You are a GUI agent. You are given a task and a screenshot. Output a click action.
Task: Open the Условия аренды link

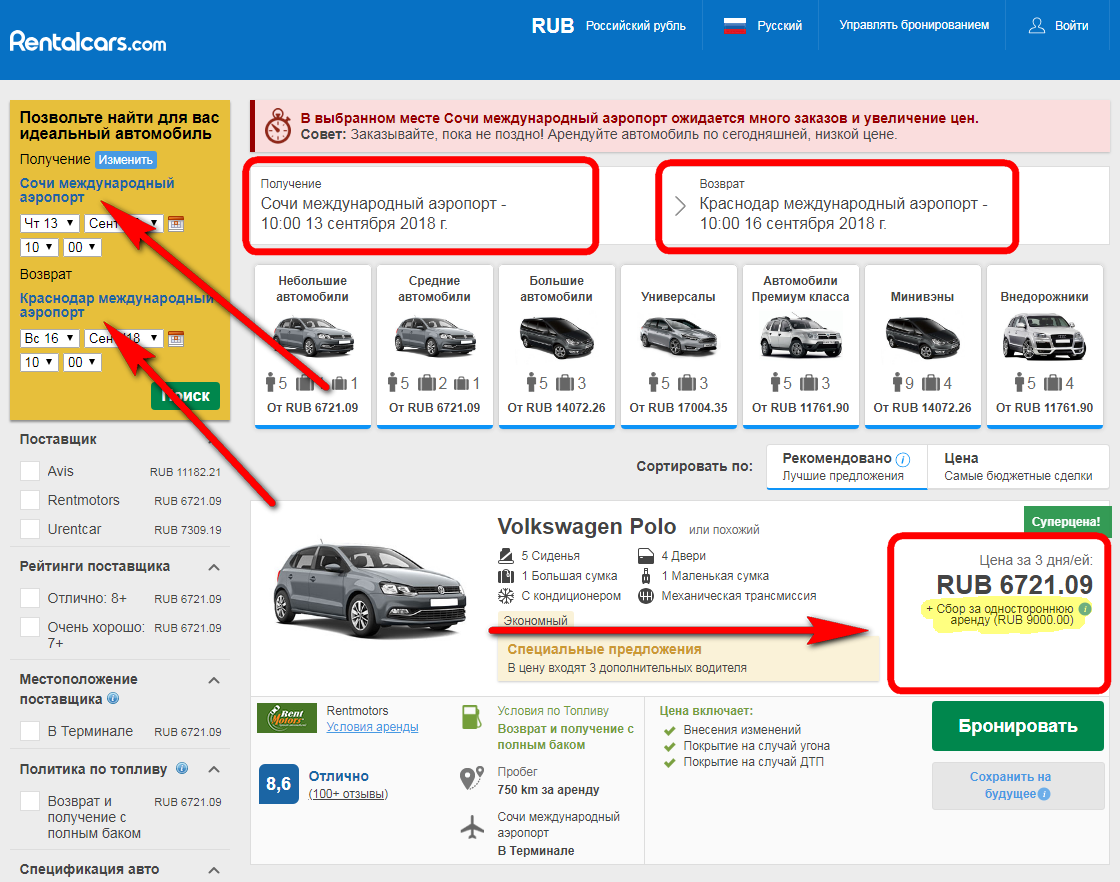pyautogui.click(x=372, y=727)
